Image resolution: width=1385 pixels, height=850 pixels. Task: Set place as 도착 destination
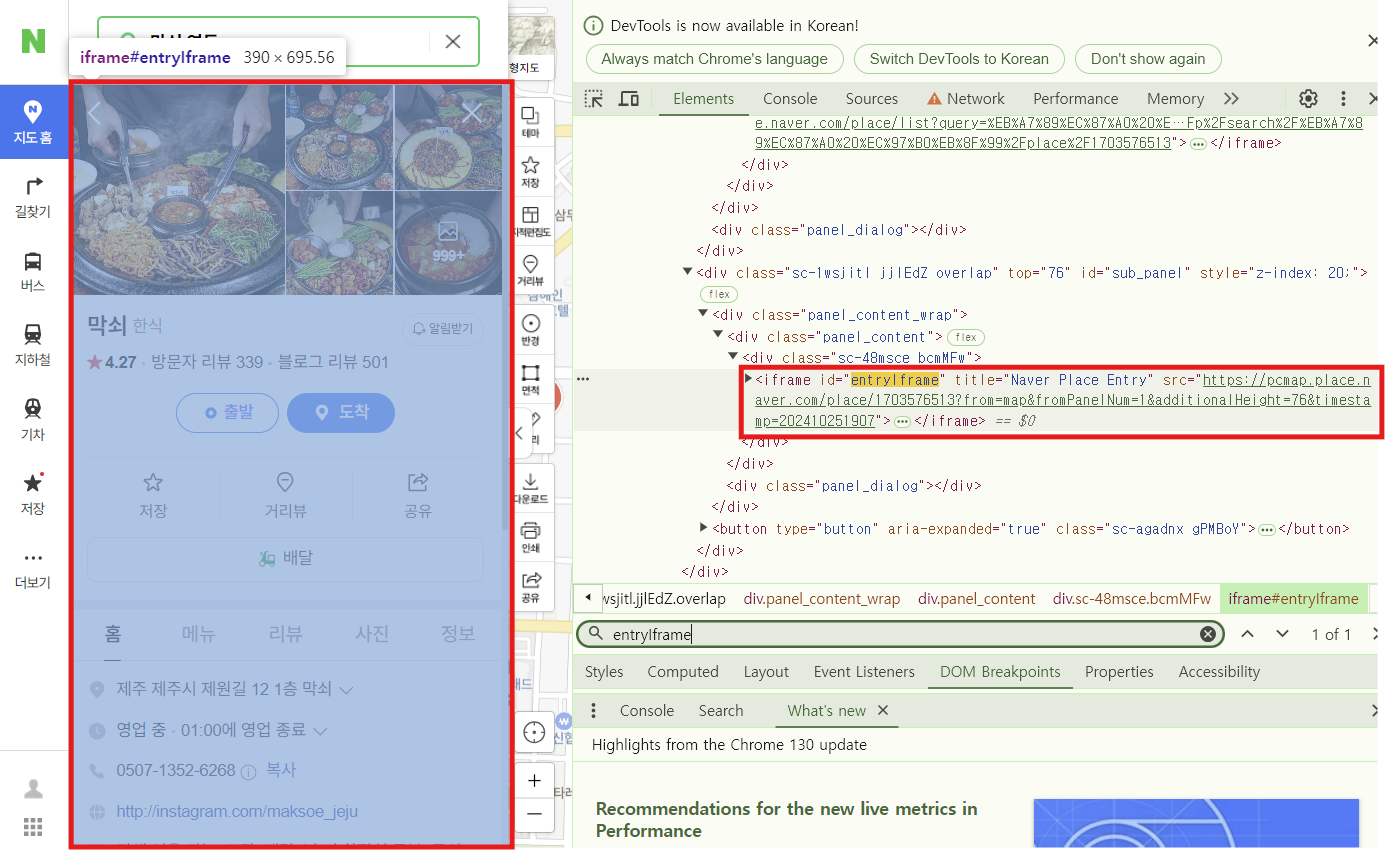[x=341, y=412]
